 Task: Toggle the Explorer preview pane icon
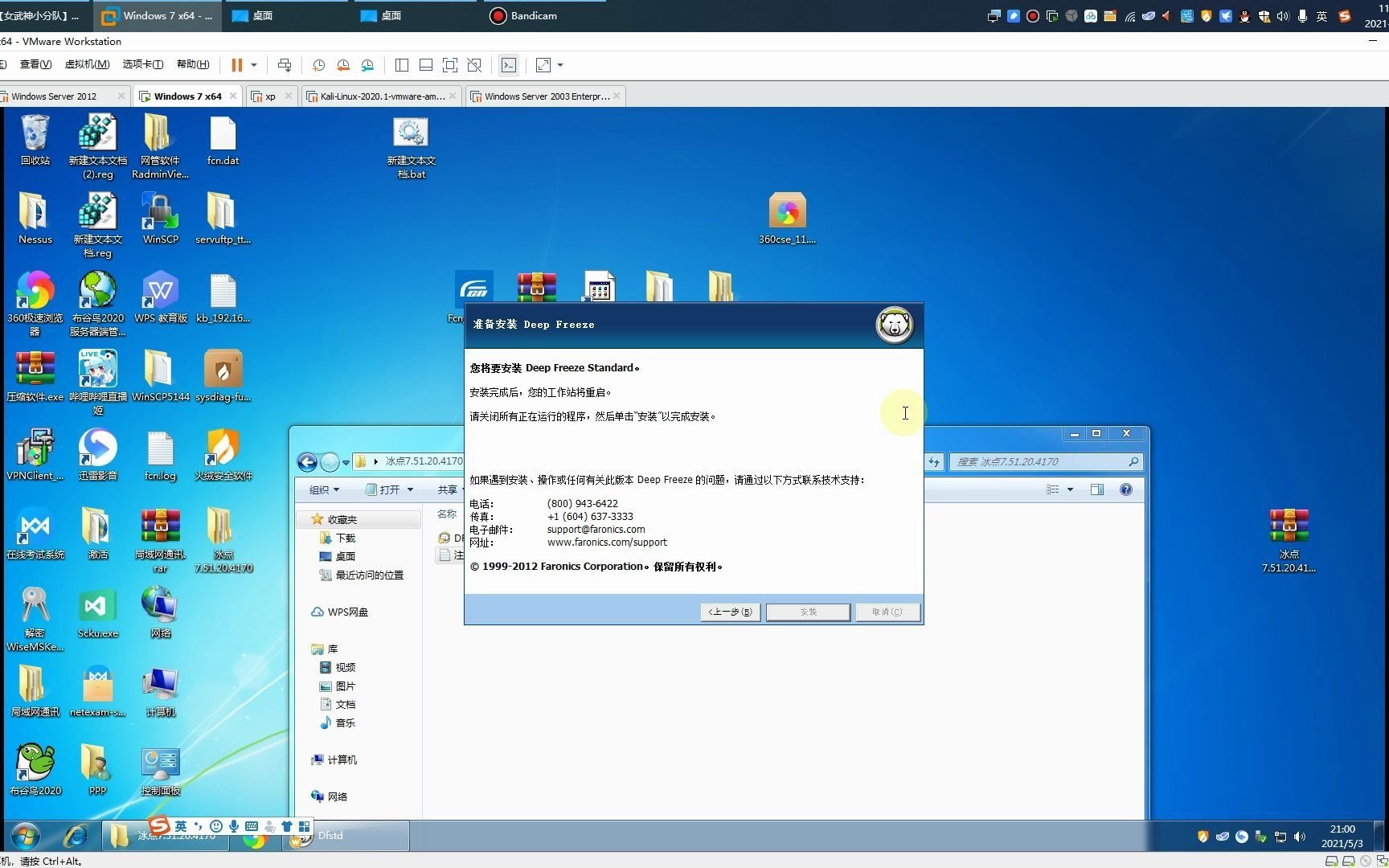pyautogui.click(x=1097, y=489)
